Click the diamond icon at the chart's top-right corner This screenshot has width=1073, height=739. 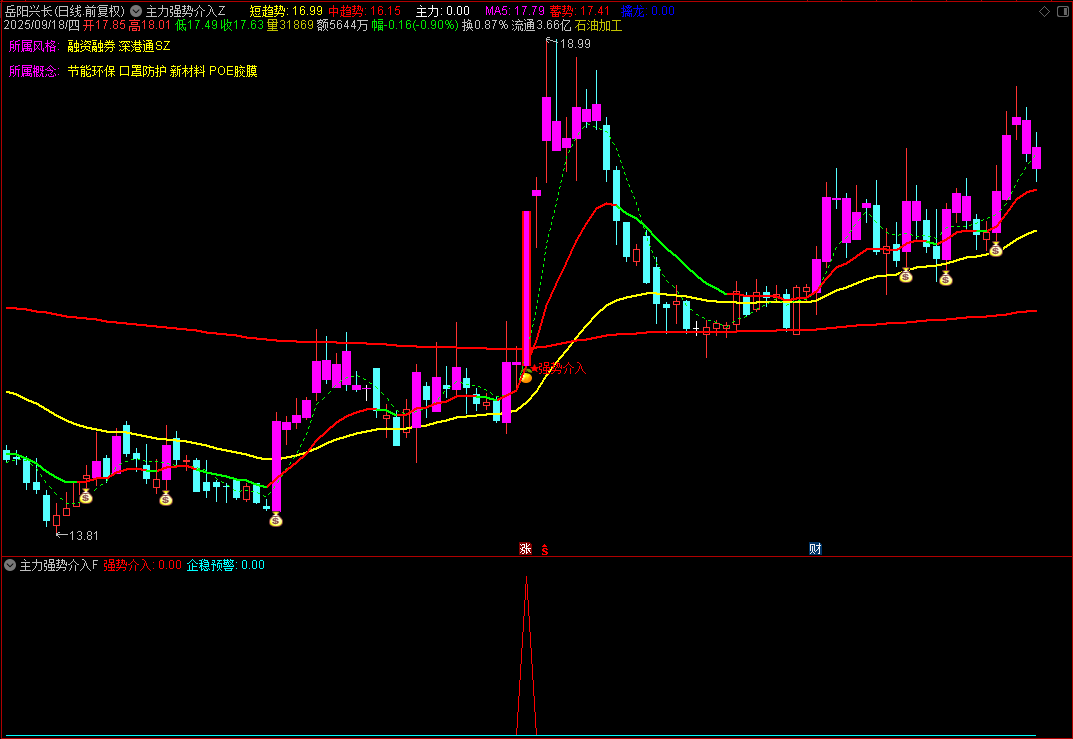coord(1044,11)
